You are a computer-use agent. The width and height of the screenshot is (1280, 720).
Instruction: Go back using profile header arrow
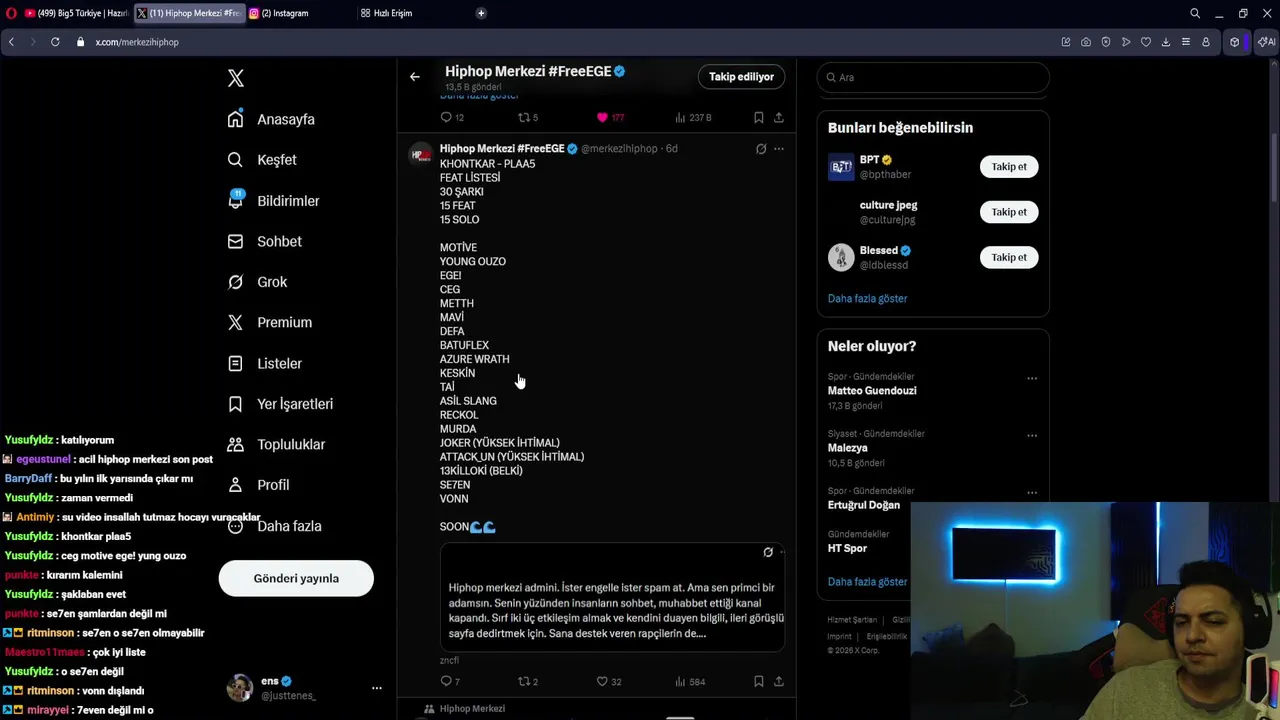pyautogui.click(x=415, y=76)
